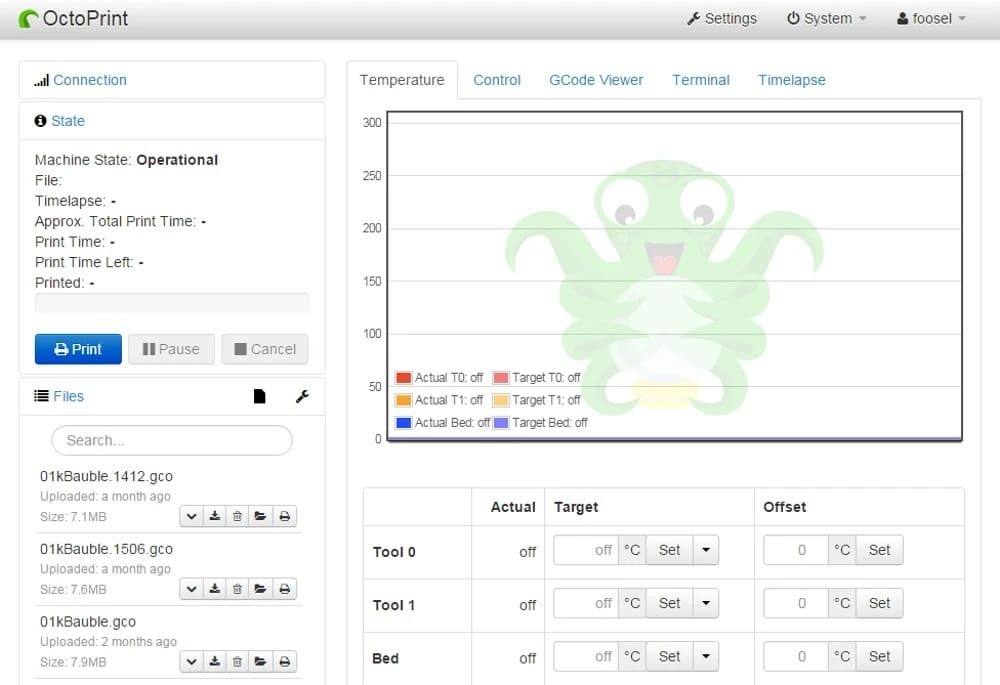The width and height of the screenshot is (1000, 685).
Task: Expand details of 01kBauble.1506.gco
Action: pos(191,589)
